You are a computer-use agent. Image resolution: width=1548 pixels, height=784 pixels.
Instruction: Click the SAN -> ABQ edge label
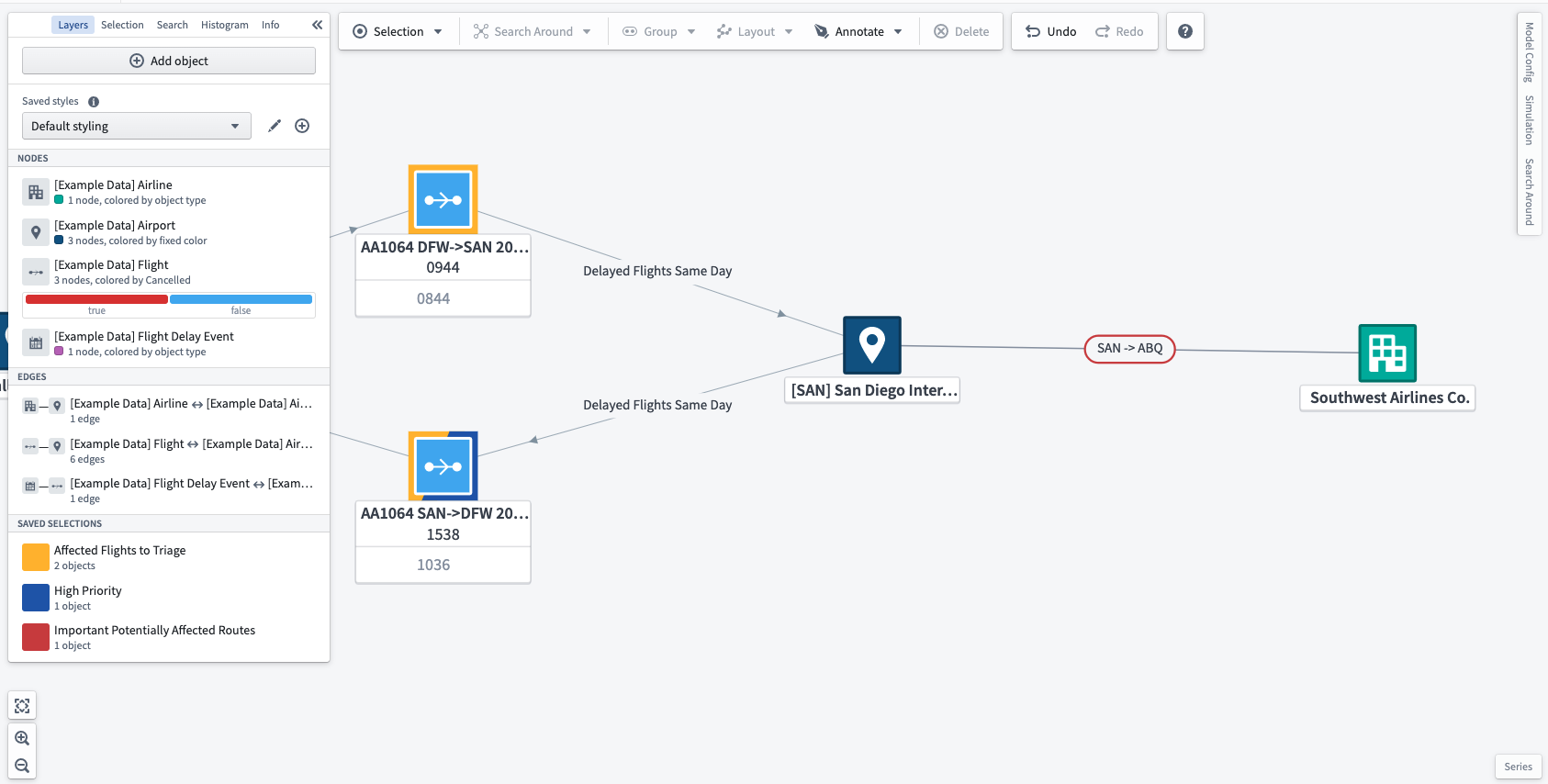tap(1129, 349)
